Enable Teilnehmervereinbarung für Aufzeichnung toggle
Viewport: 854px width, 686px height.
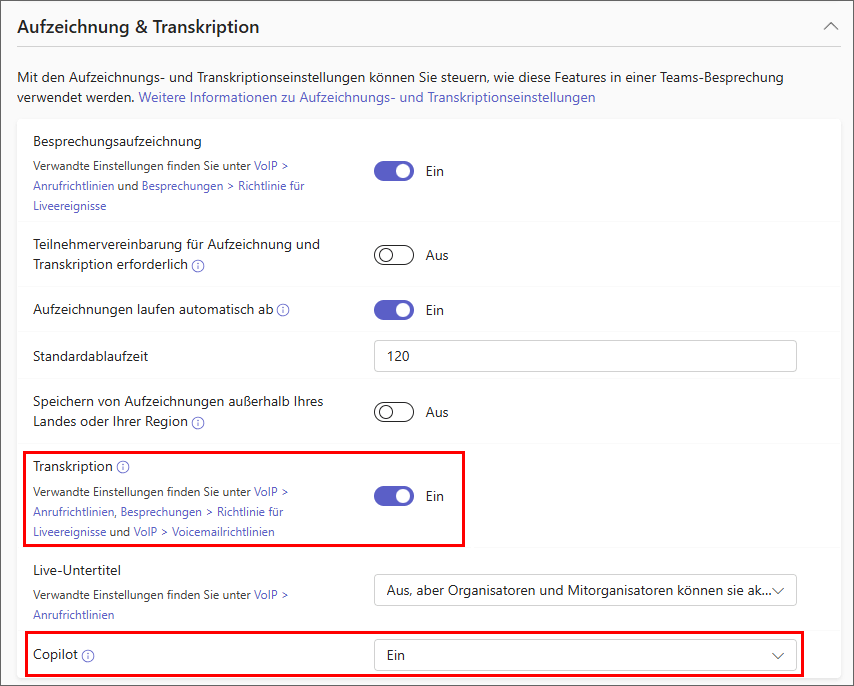(394, 255)
